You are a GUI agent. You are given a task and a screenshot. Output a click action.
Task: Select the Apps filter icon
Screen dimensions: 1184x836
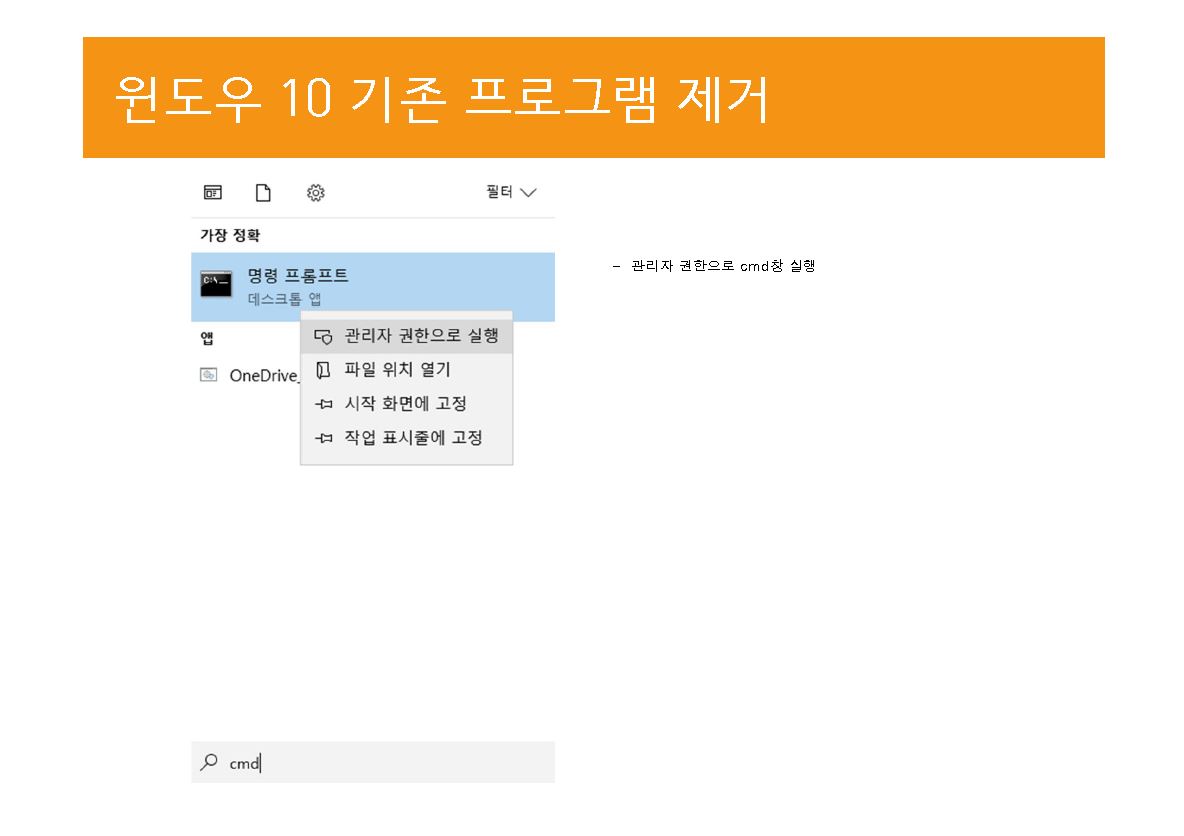click(x=213, y=193)
